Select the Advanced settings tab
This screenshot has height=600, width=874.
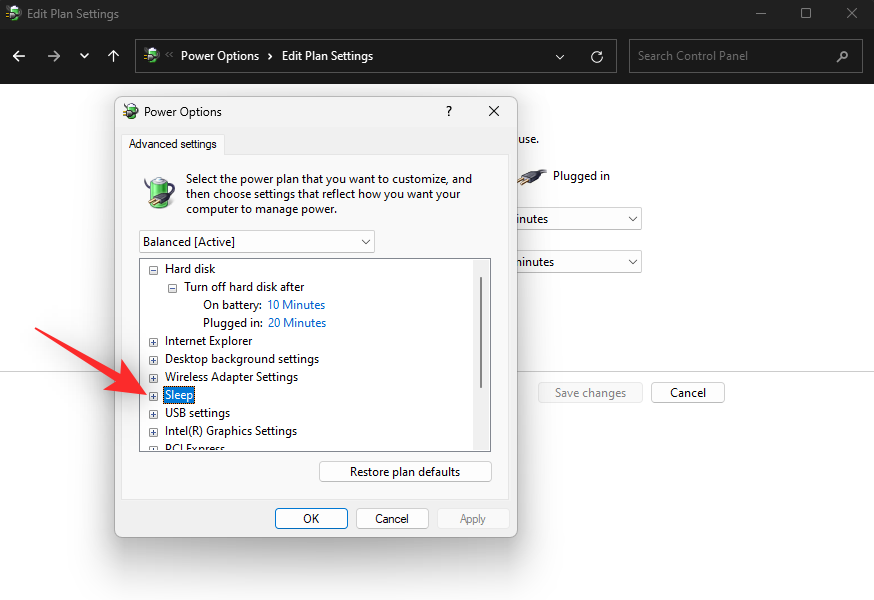173,144
